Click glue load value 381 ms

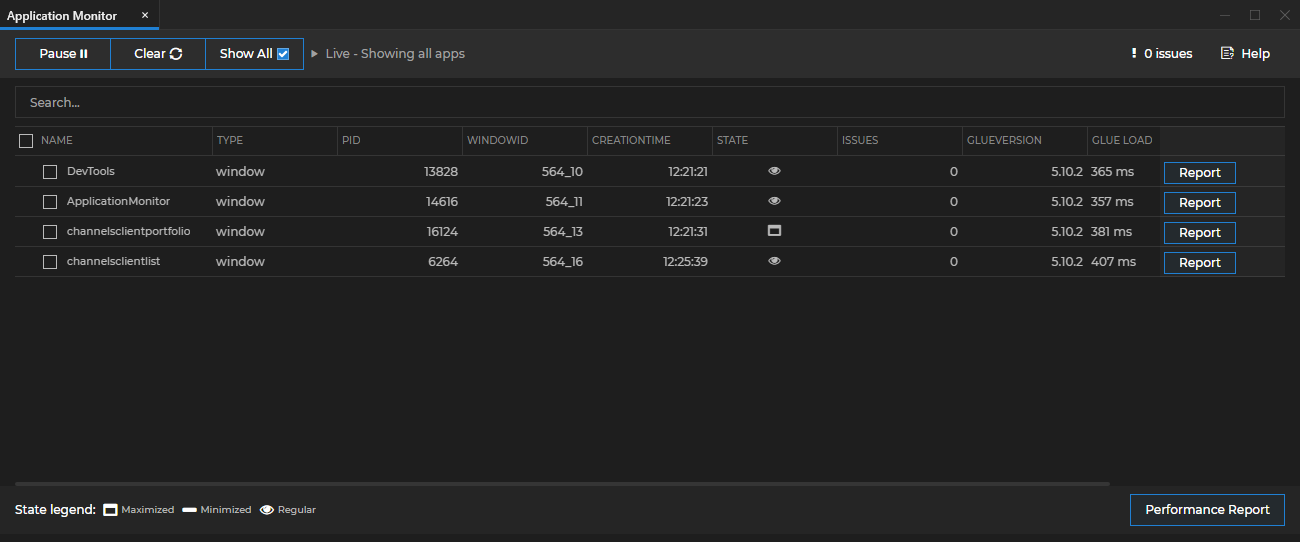click(1111, 232)
